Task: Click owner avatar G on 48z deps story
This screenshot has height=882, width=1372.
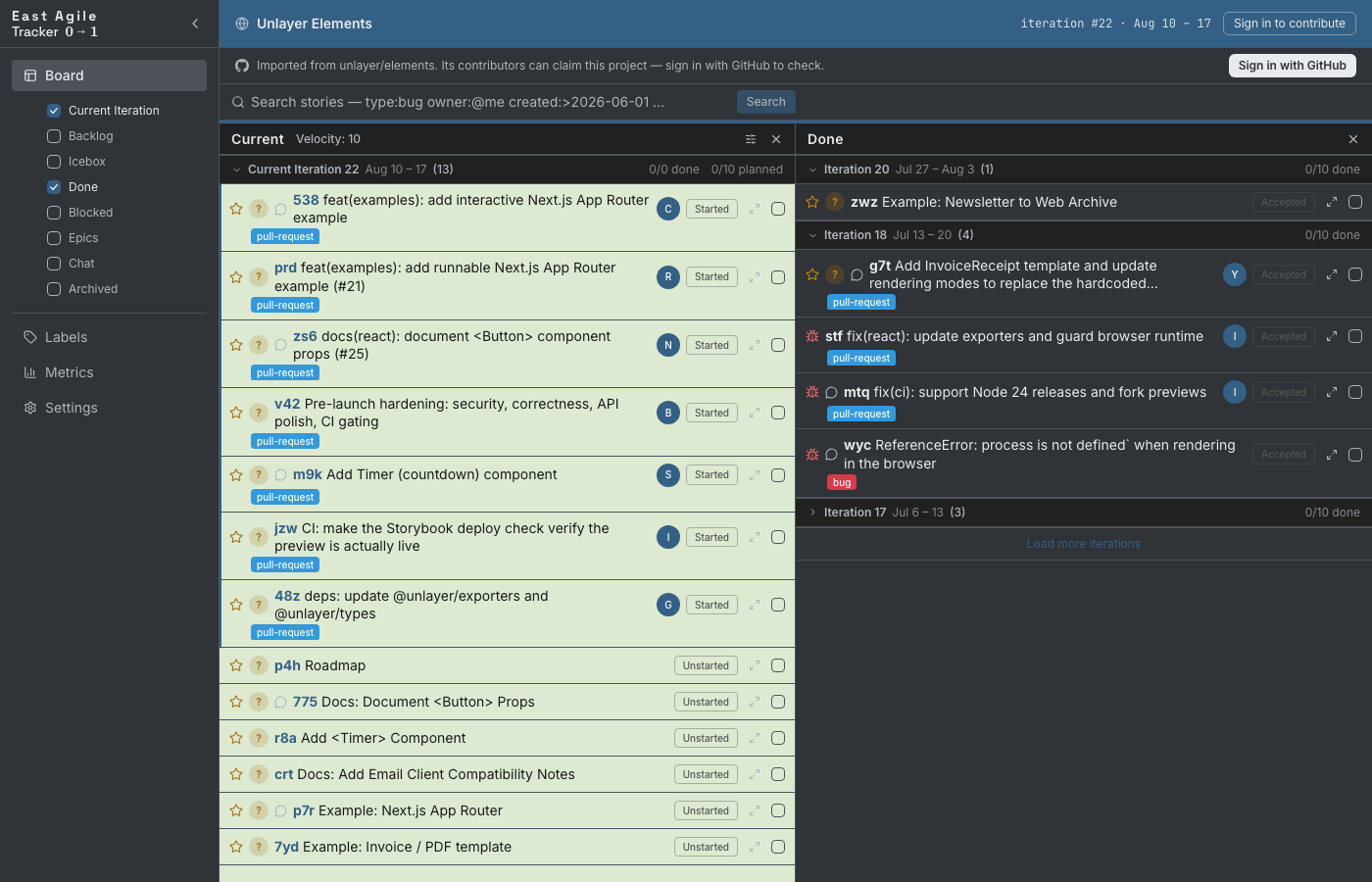Action: [668, 605]
